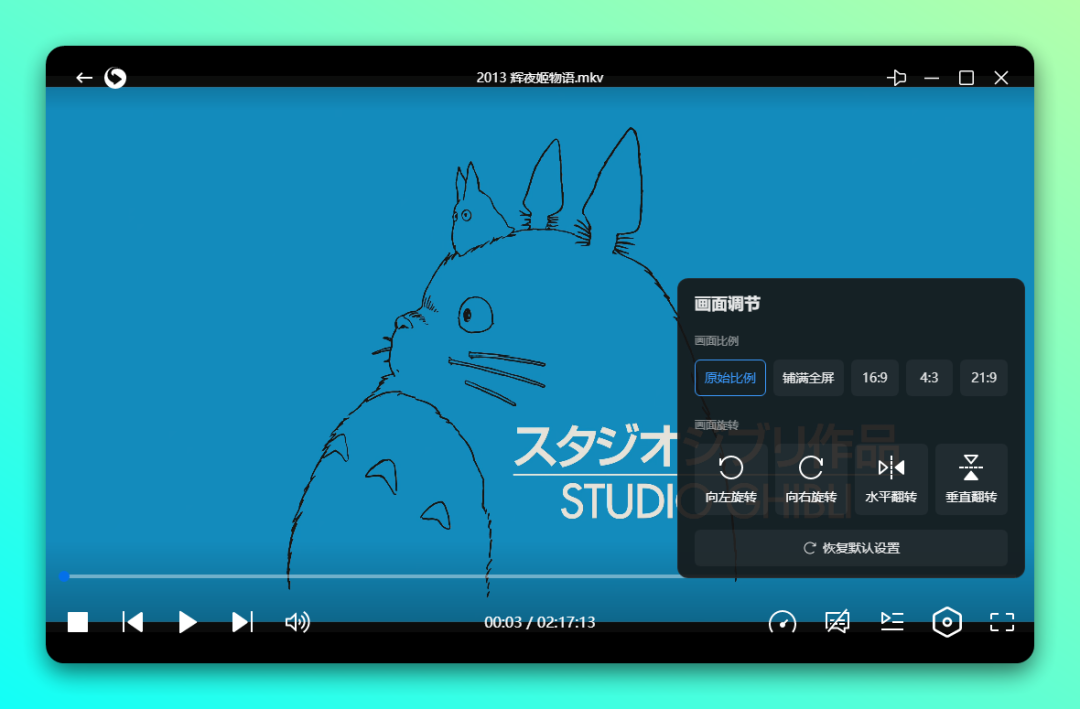Image resolution: width=1080 pixels, height=709 pixels.
Task: Open the hexagon settings icon
Action: pyautogui.click(x=947, y=622)
